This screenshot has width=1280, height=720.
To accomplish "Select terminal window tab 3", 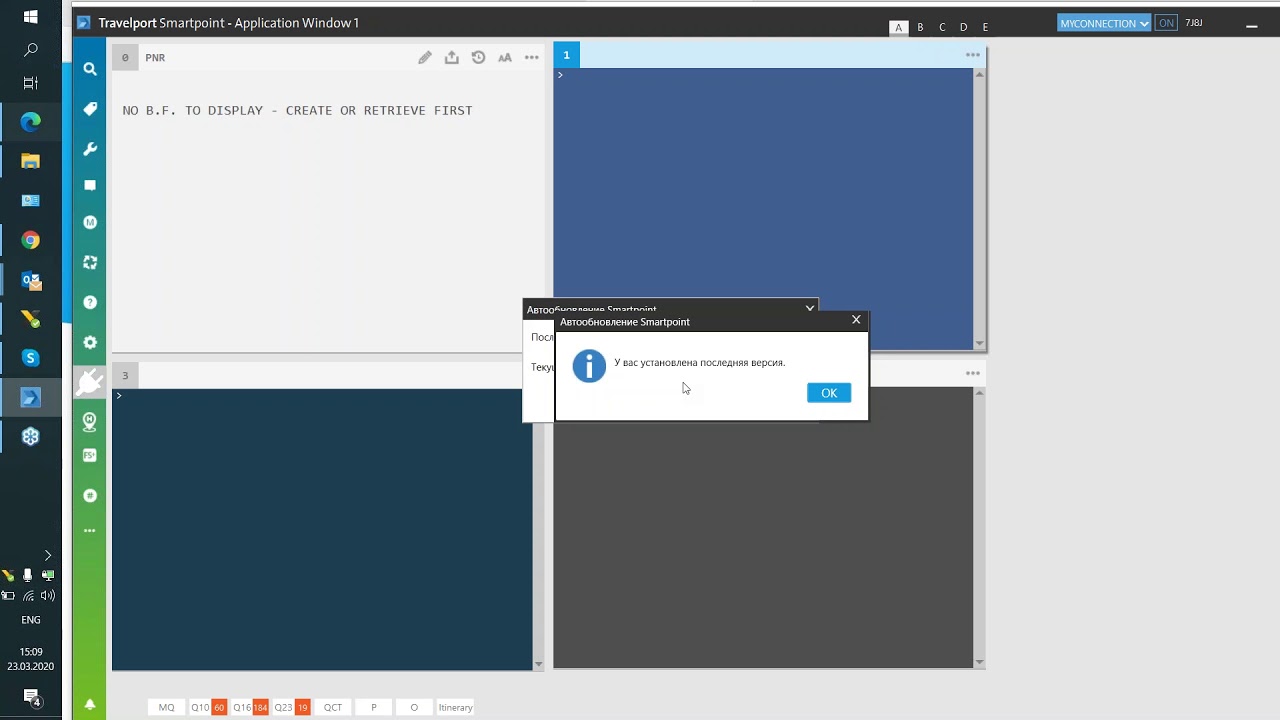I will (125, 375).
